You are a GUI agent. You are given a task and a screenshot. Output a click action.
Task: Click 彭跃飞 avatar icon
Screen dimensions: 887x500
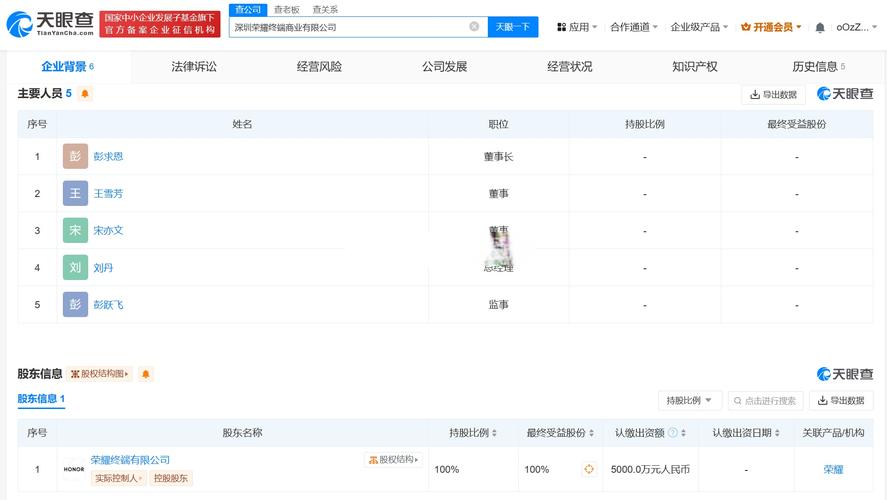click(x=75, y=304)
